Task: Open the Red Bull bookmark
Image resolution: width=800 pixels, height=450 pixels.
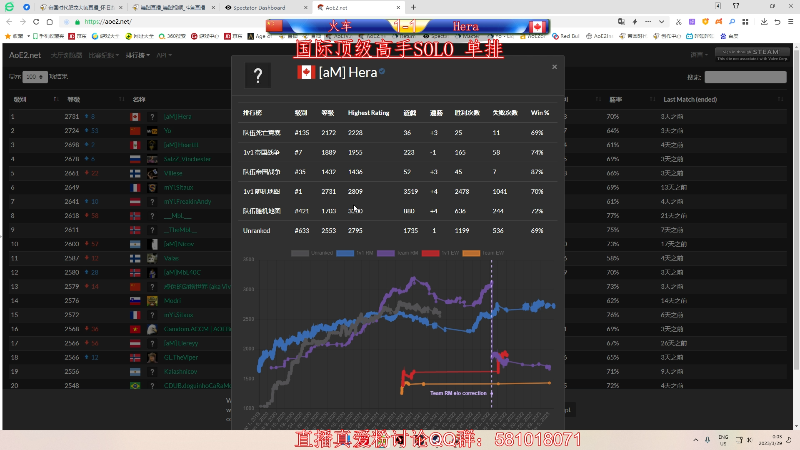Action: (566, 36)
